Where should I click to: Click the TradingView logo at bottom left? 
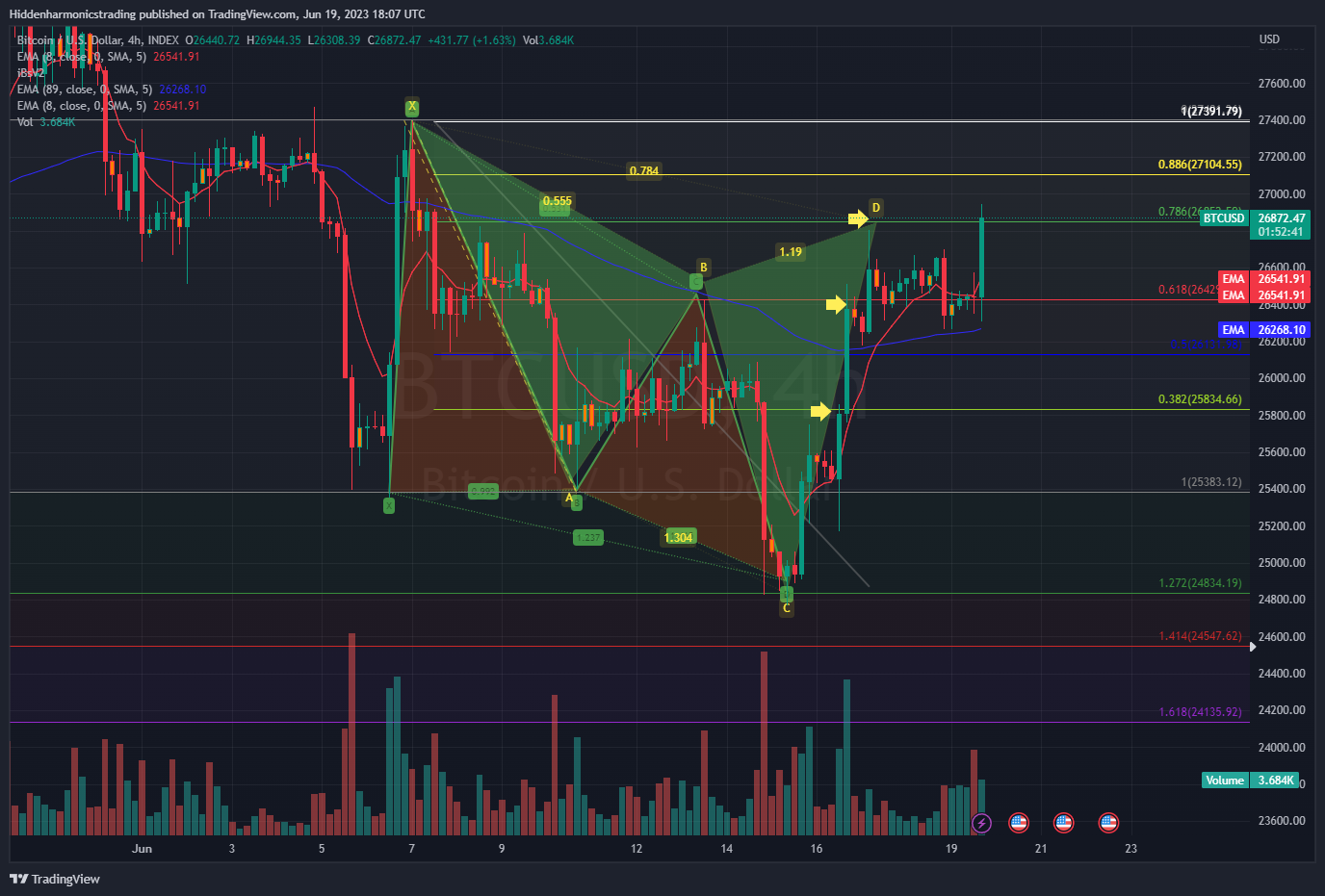(55, 879)
